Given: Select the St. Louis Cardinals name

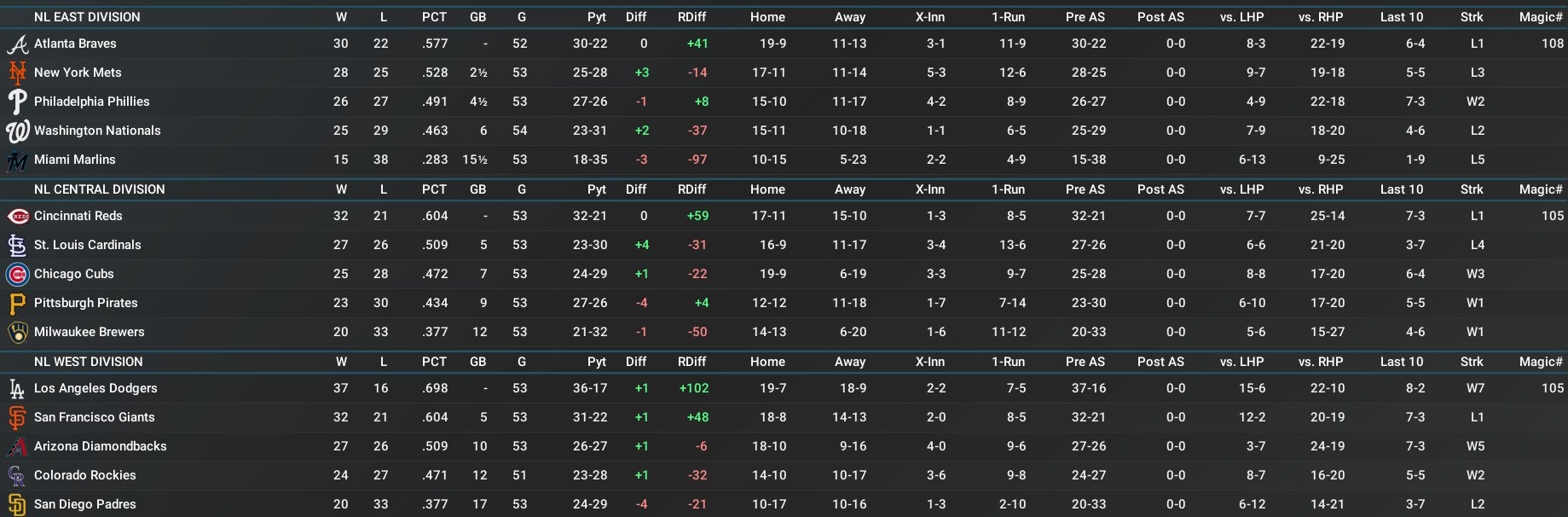Looking at the screenshot, I should [88, 245].
